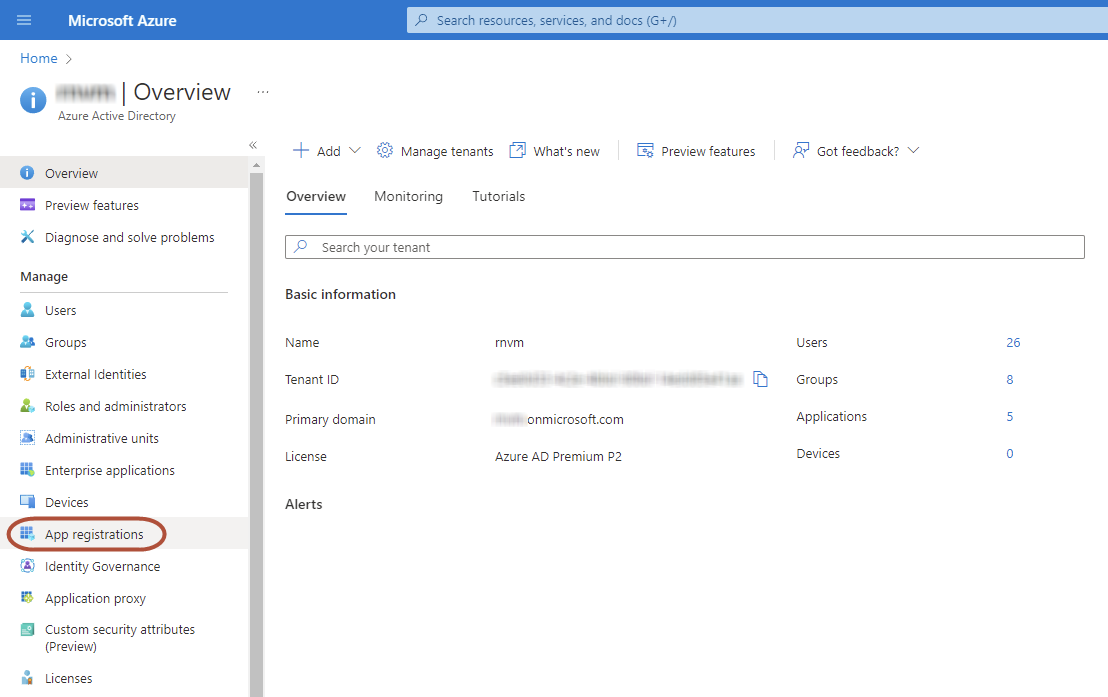
Task: Click the Microsoft Azure logo text
Action: [x=122, y=20]
